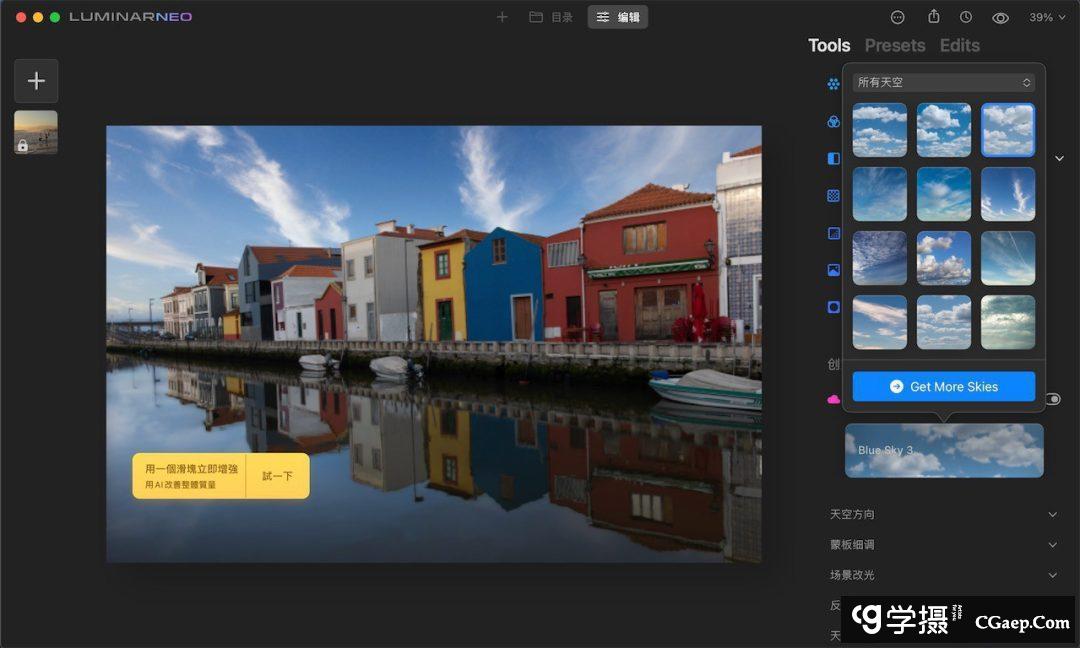Select the landscape picture tool icon
Image resolution: width=1080 pixels, height=648 pixels.
[x=833, y=270]
